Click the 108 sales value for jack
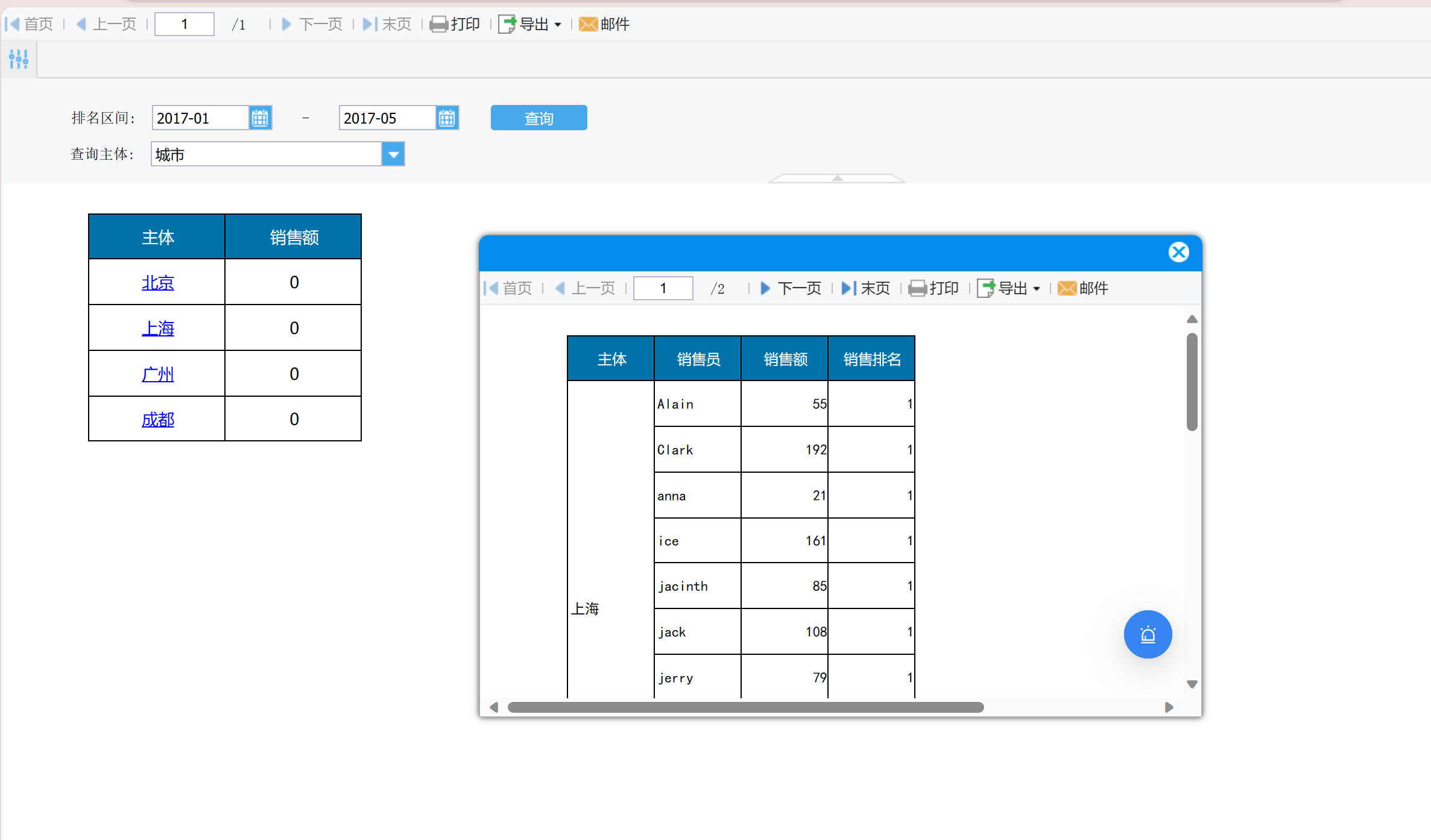The image size is (1431, 840). 785,632
